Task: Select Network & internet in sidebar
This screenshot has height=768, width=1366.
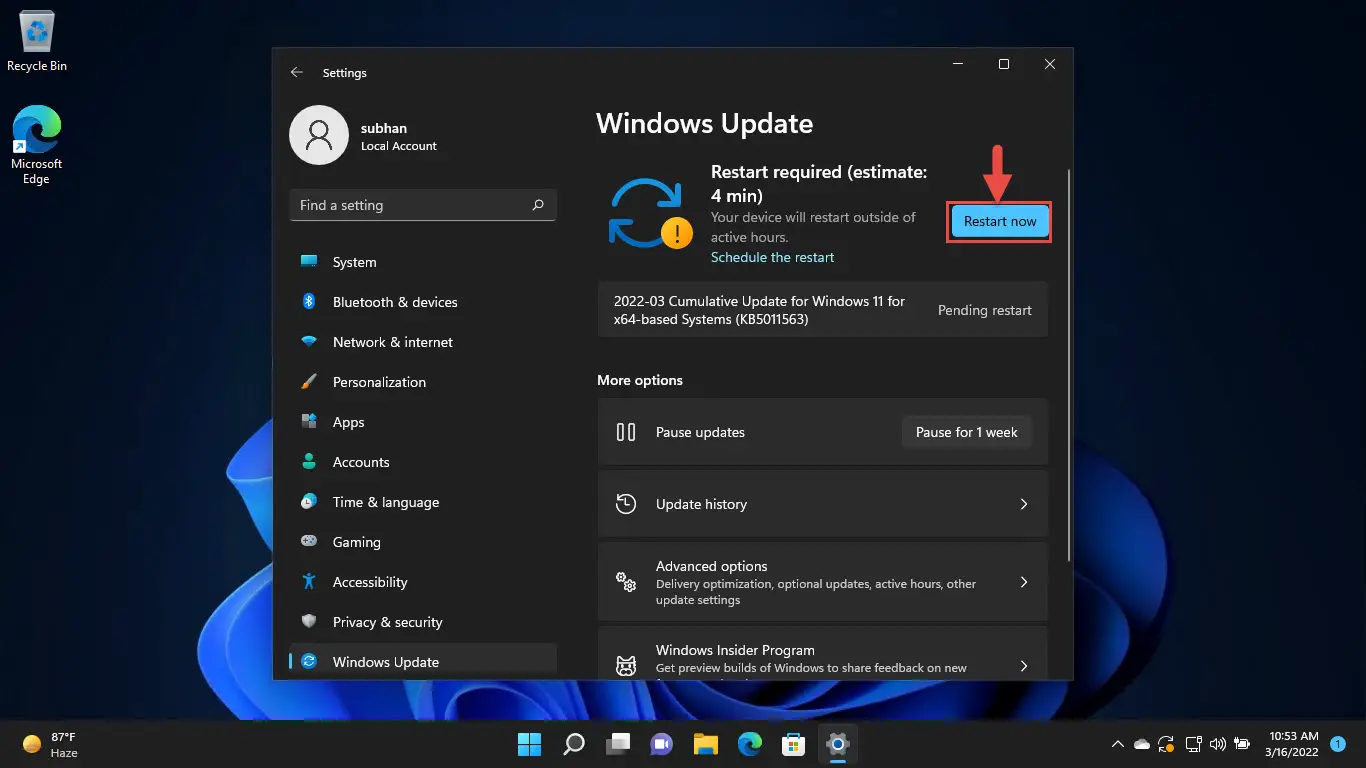Action: (x=422, y=342)
